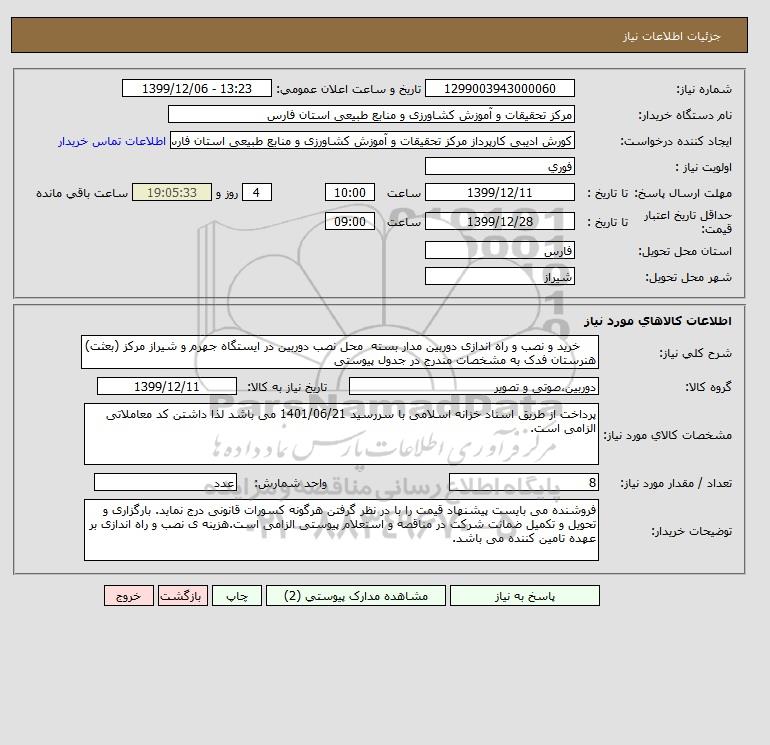Click the 'استان محل تحویل:' label

[685, 251]
